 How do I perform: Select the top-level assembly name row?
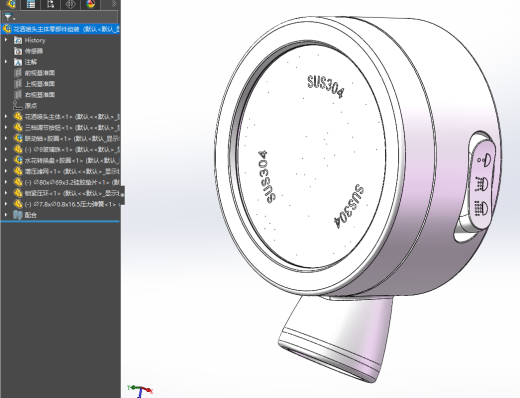point(61,29)
